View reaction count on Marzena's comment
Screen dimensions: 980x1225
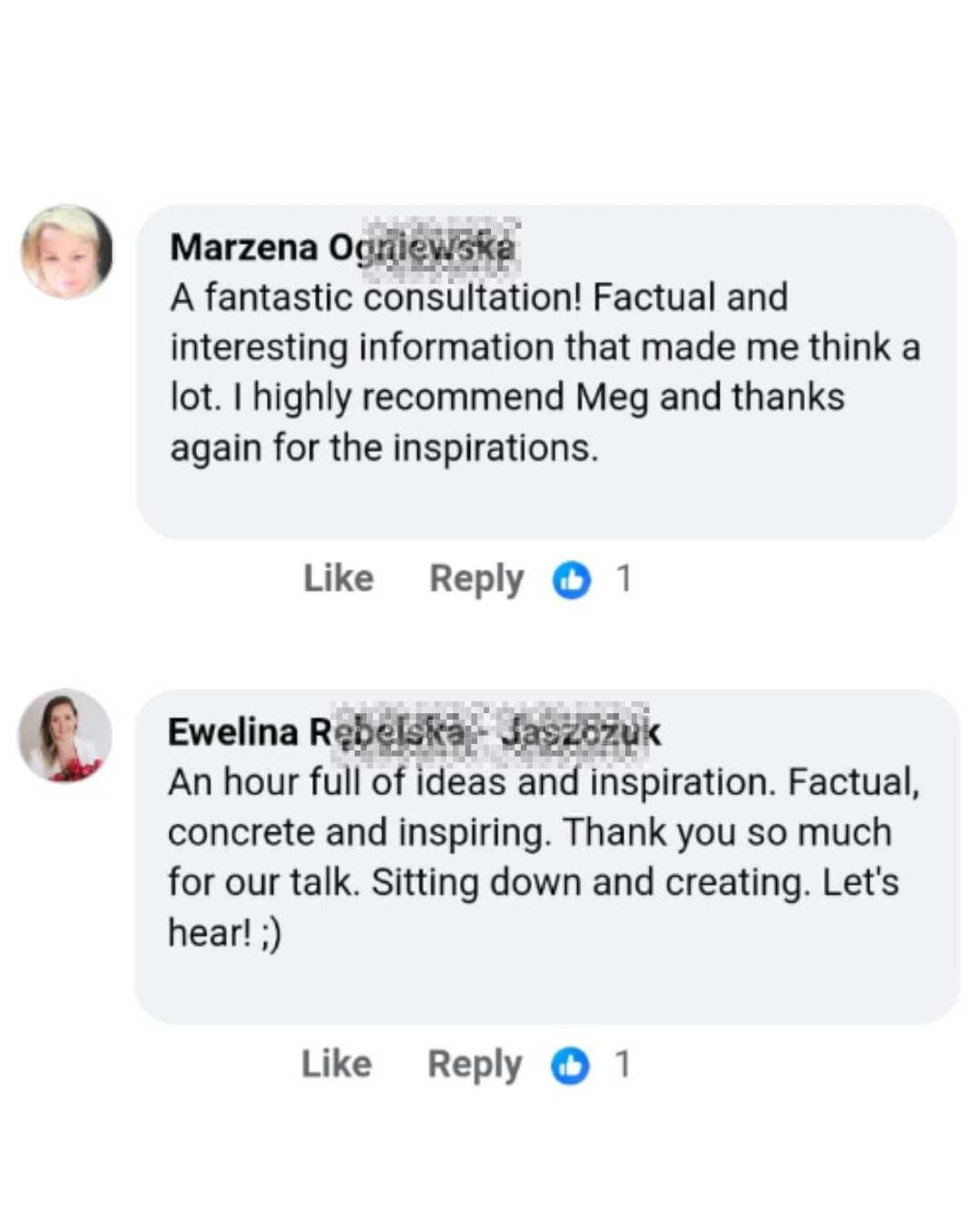(623, 579)
